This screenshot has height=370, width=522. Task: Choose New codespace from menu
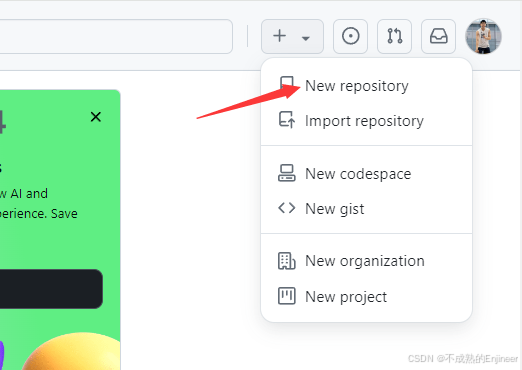(x=367, y=173)
